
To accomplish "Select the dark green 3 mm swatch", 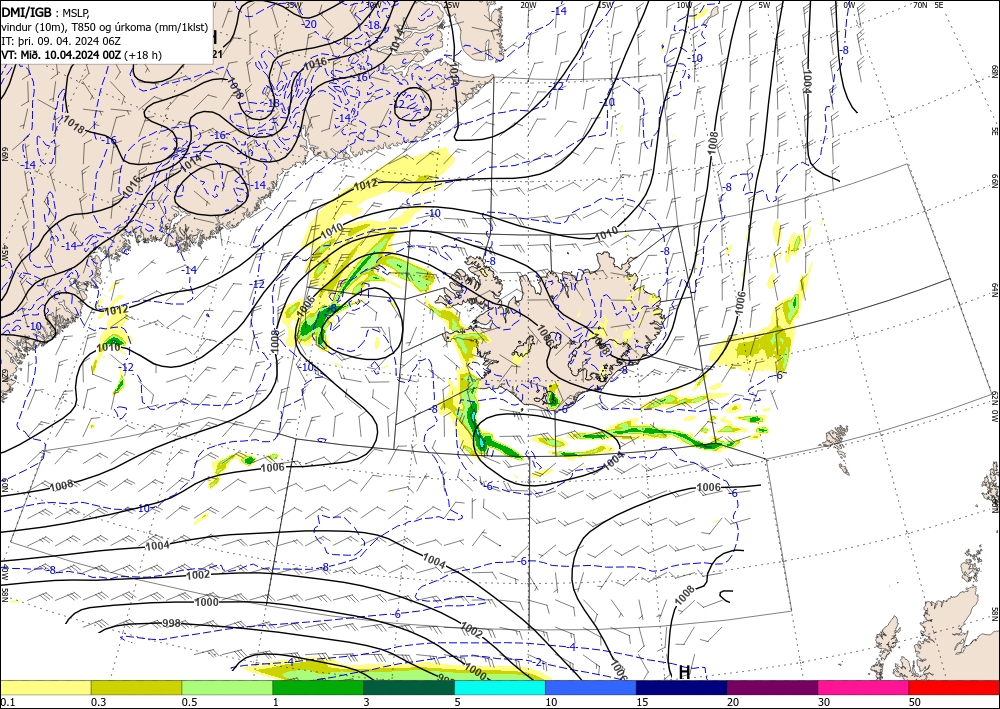I will [409, 687].
